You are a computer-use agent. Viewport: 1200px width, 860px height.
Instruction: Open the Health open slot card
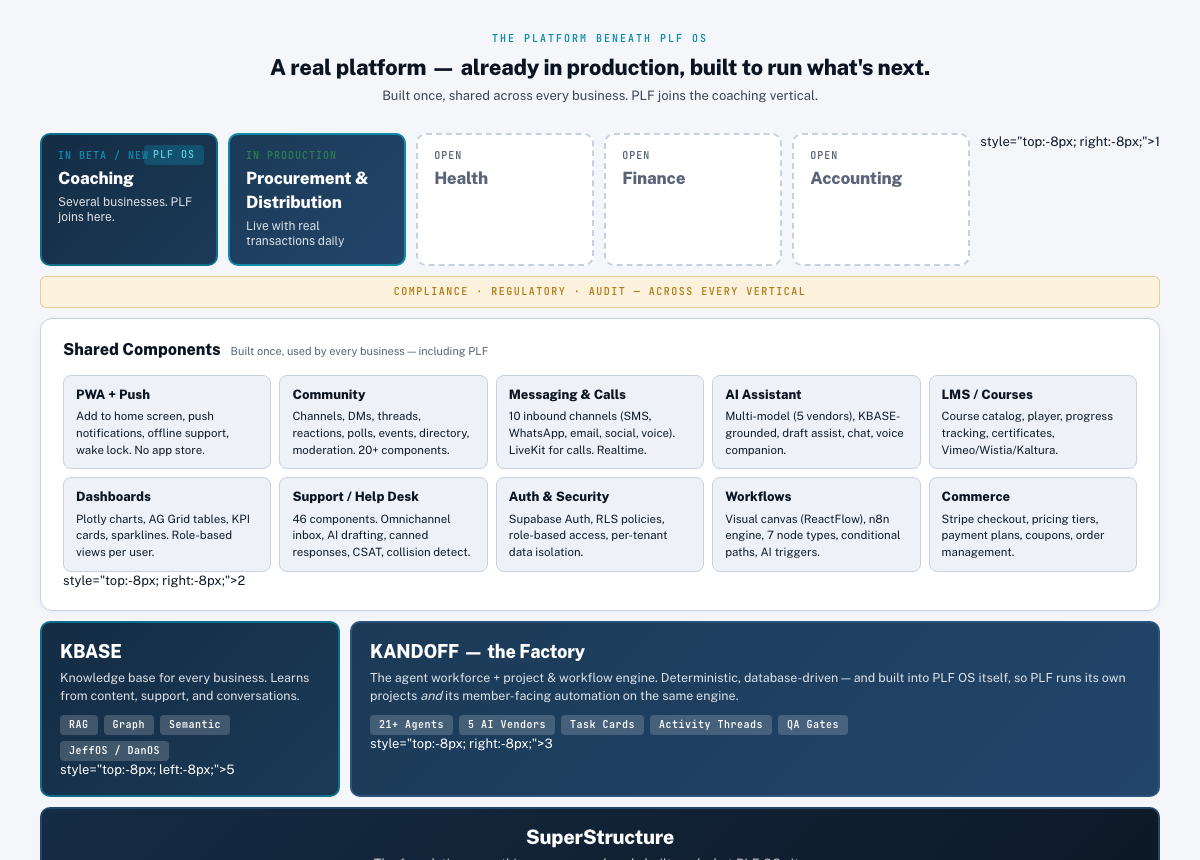pos(505,200)
